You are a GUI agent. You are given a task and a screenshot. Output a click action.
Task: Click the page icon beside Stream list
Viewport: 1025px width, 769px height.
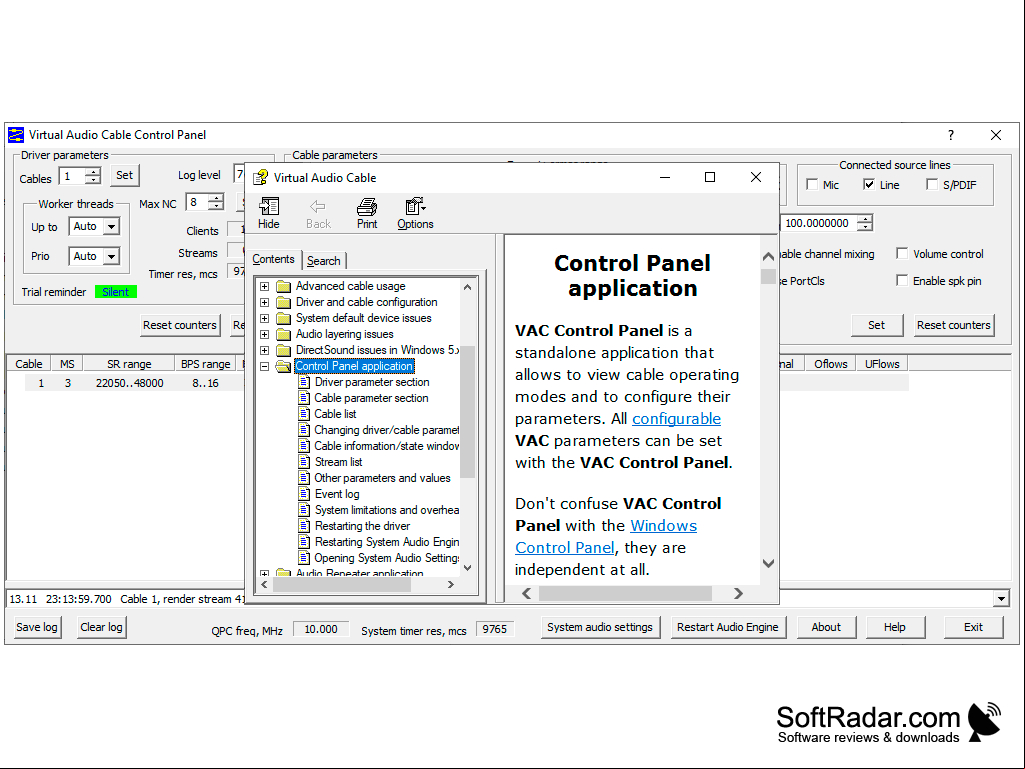point(304,462)
